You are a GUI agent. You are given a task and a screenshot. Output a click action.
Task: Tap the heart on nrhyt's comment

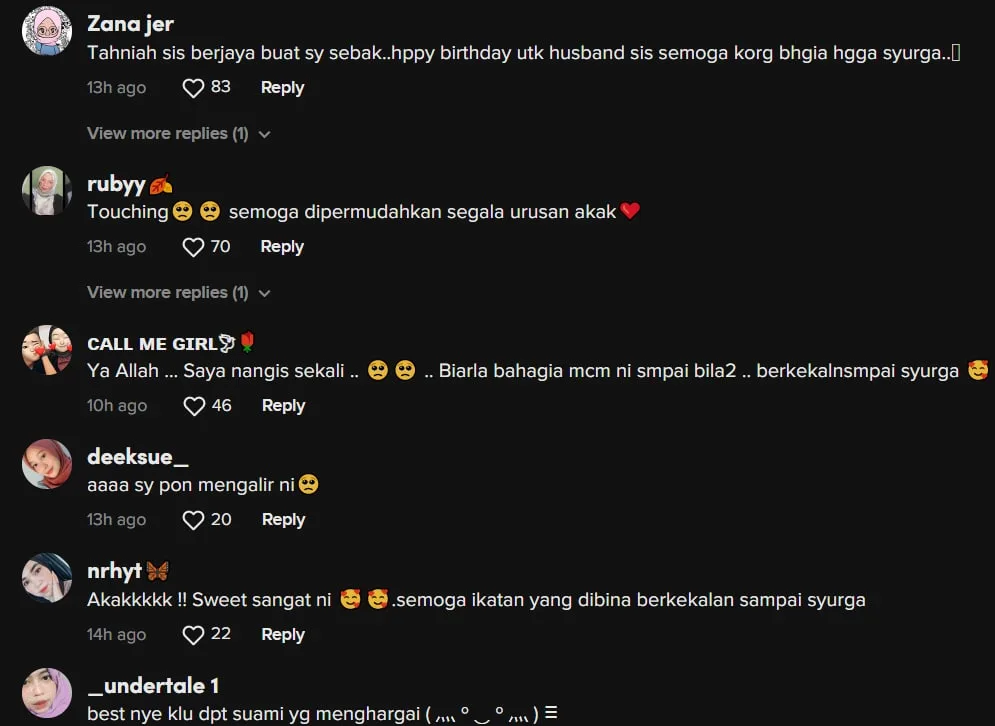pyautogui.click(x=193, y=635)
